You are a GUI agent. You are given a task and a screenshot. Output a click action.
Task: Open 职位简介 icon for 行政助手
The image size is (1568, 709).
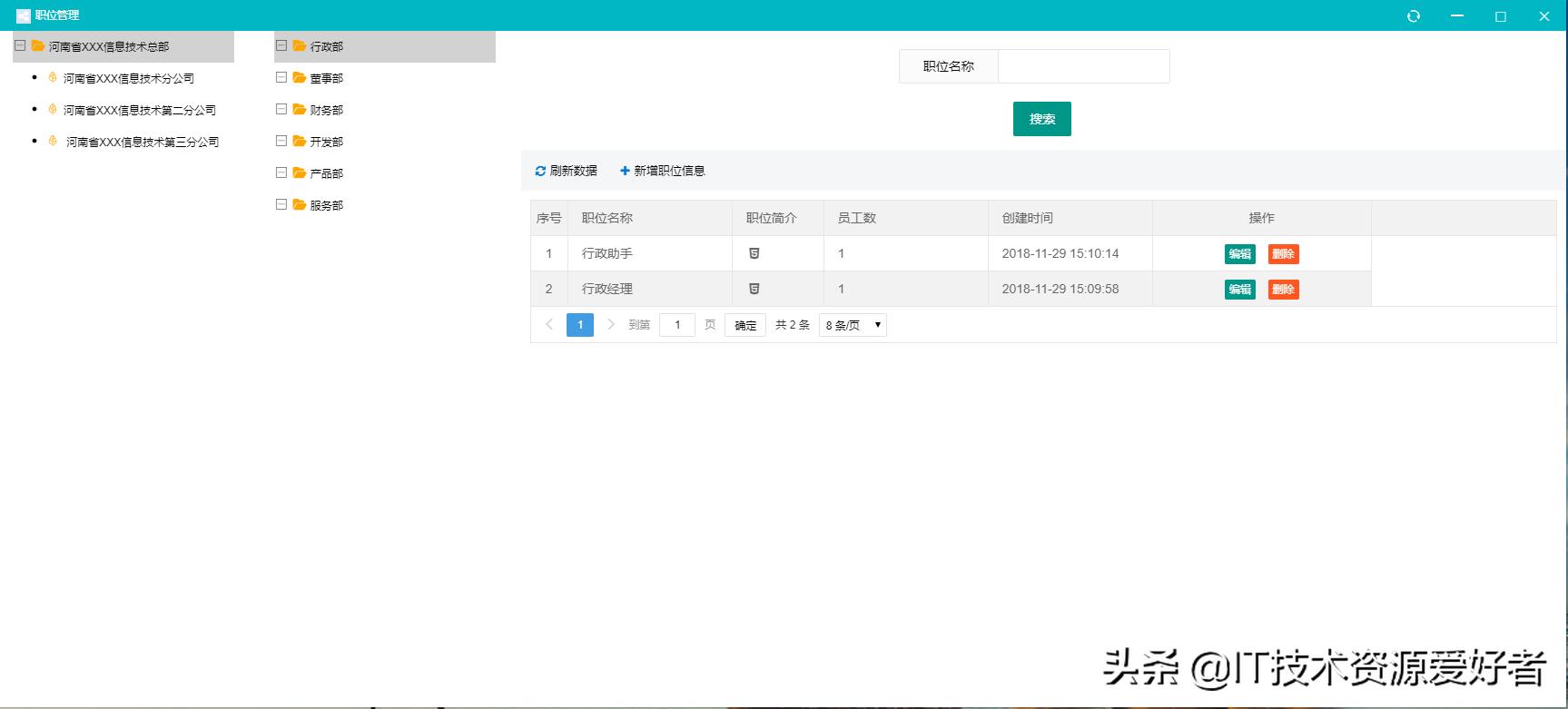pyautogui.click(x=754, y=253)
